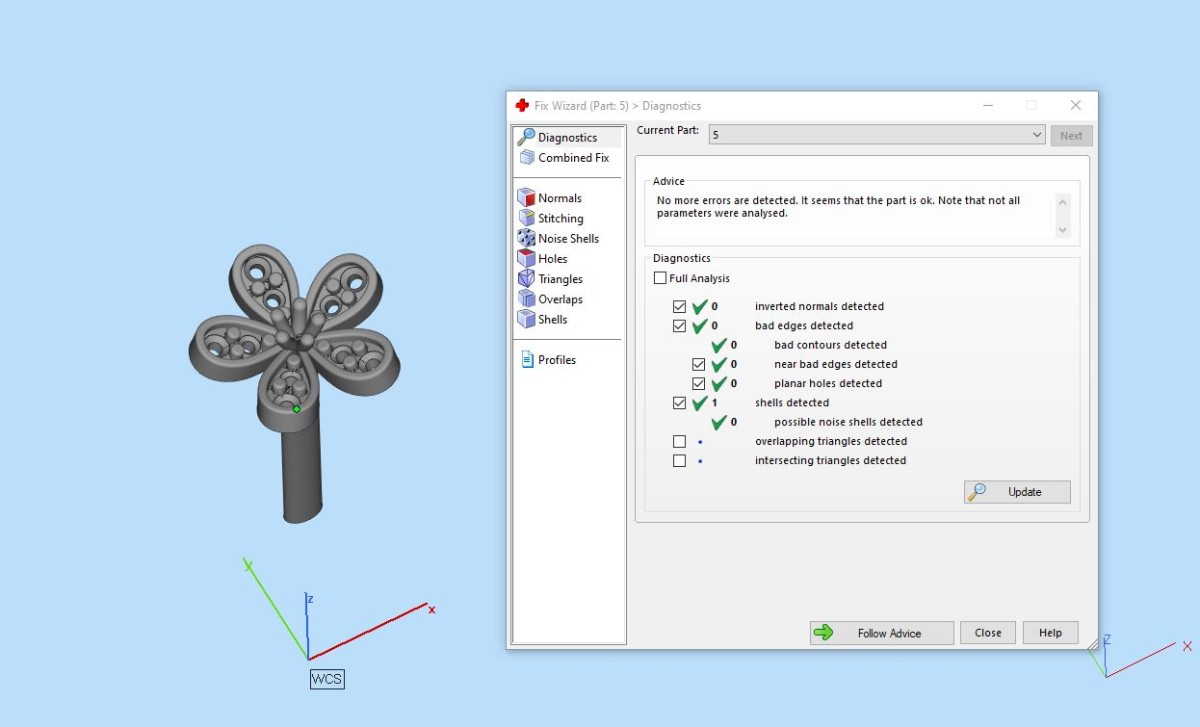Open the Noise Shells icon
1200x727 pixels.
pos(526,239)
